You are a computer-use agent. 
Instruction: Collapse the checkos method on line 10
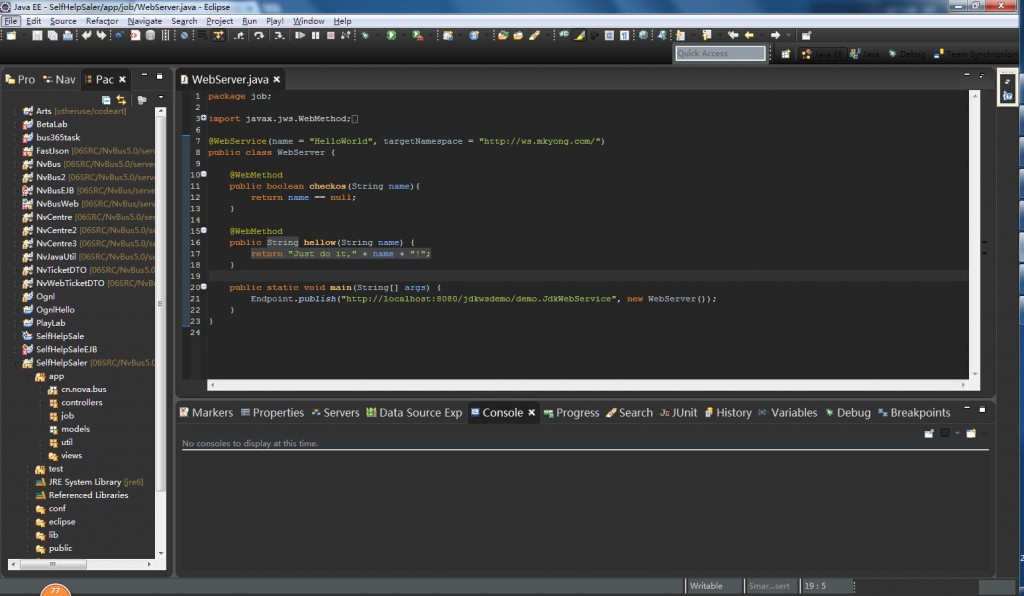(x=204, y=174)
